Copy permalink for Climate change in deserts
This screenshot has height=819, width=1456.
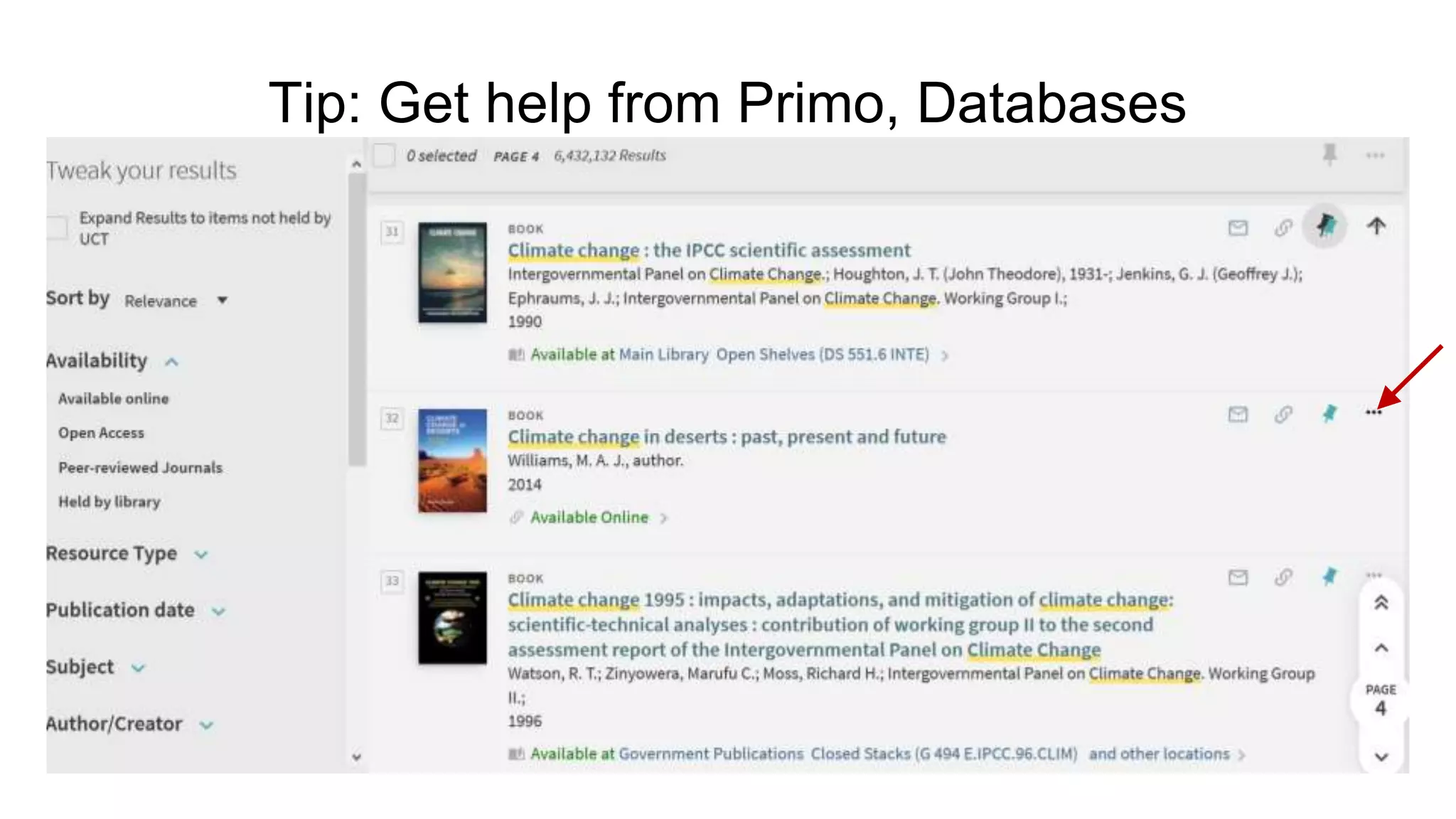click(1283, 414)
